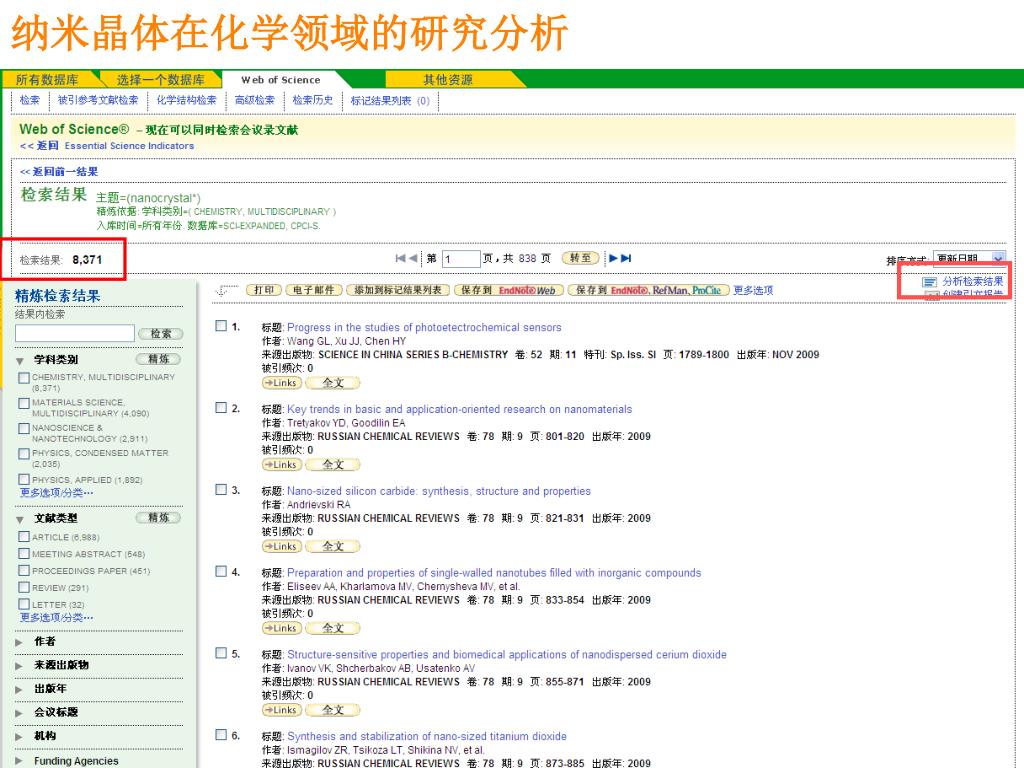
Task: Collapse the 学科类别 filter section
Action: click(20, 360)
